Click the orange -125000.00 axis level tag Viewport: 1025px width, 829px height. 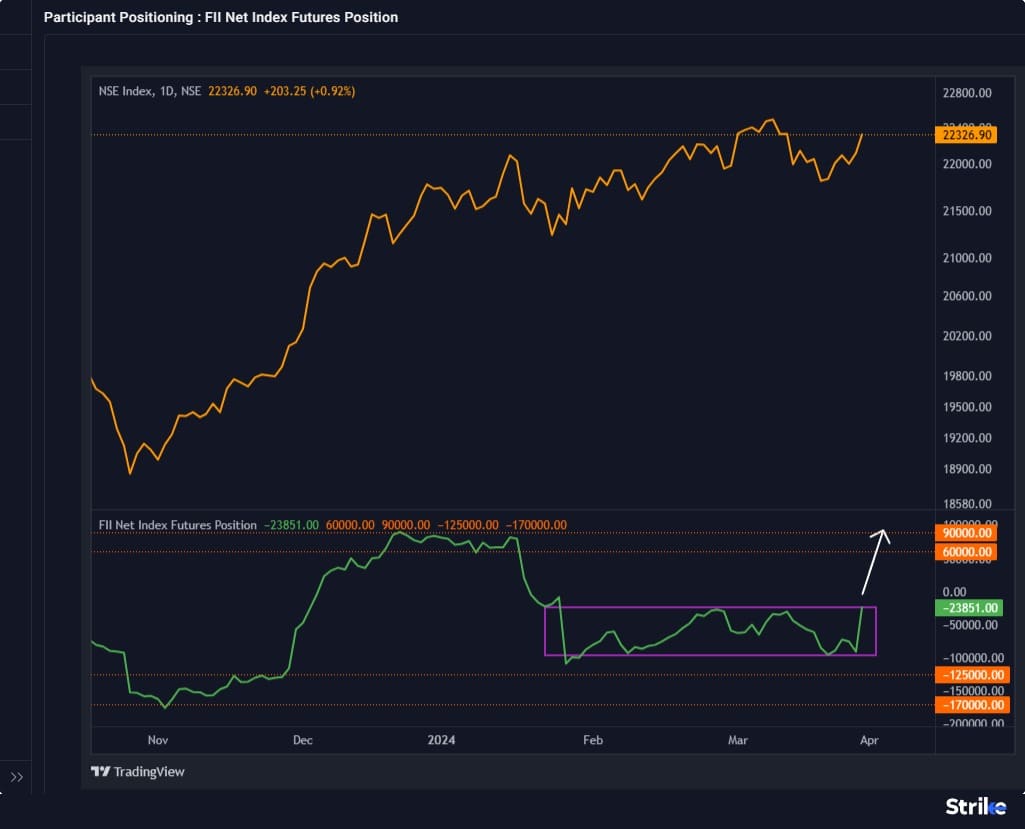[x=973, y=675]
